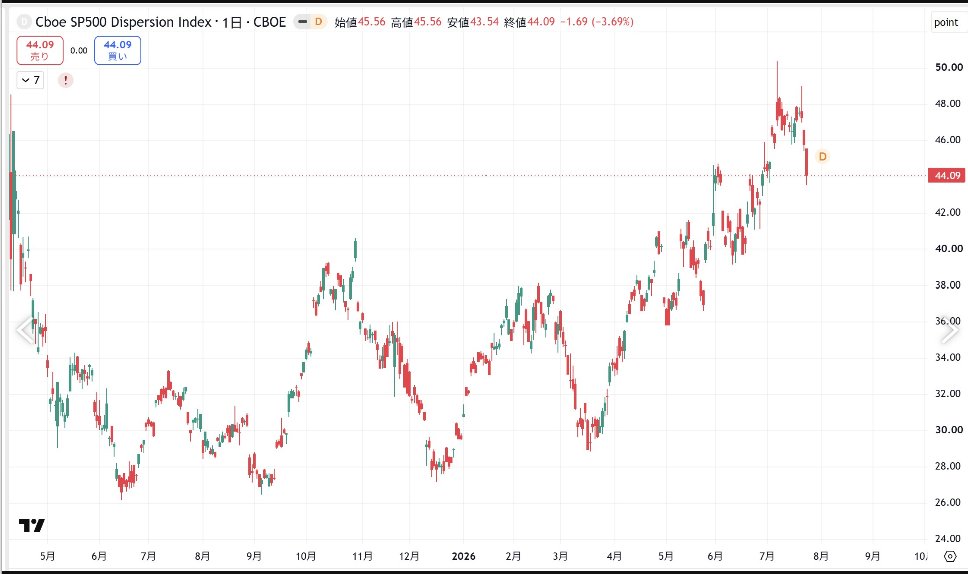The image size is (968, 574).
Task: Click the 36.00 price axis label
Action: pos(949,321)
